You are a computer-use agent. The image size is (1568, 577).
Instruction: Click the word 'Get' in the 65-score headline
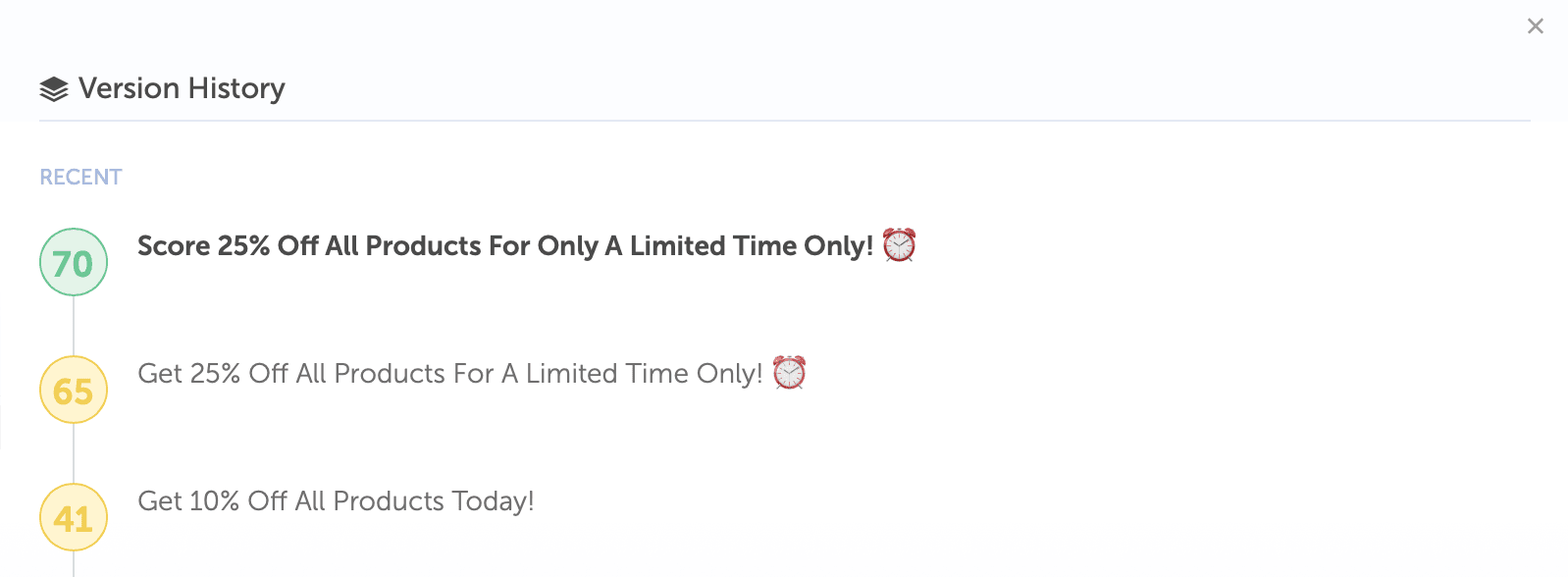[160, 374]
